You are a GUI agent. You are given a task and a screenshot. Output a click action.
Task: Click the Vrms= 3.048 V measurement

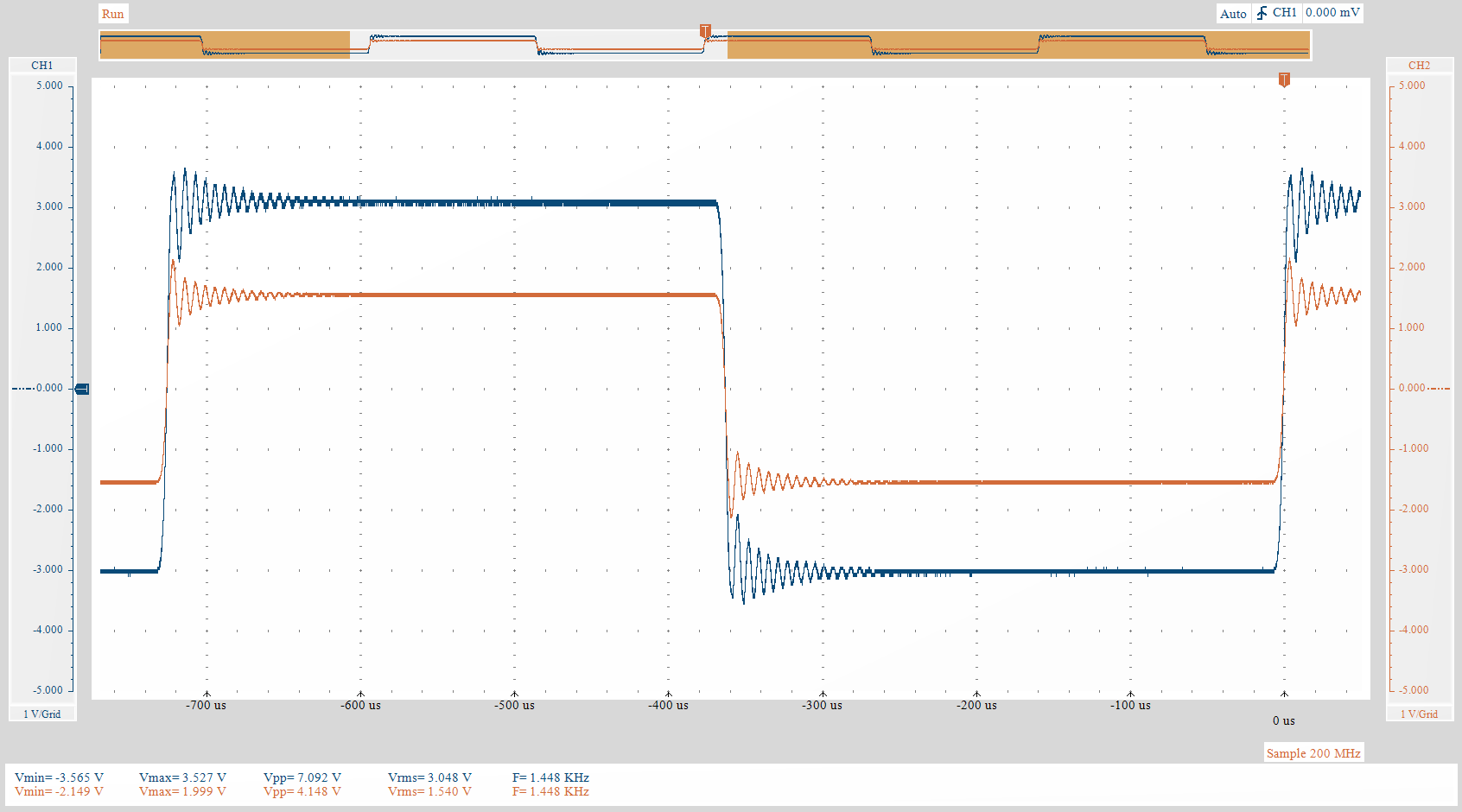(429, 777)
